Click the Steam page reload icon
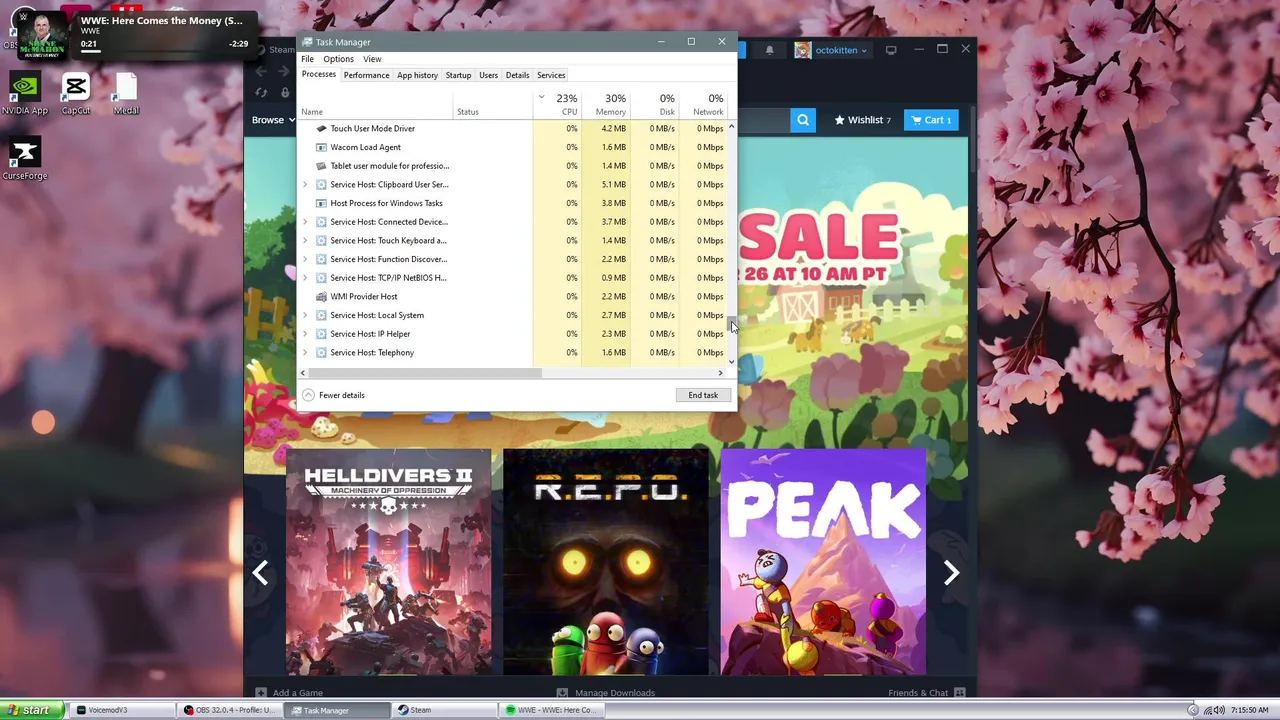This screenshot has height=720, width=1280. (x=261, y=92)
